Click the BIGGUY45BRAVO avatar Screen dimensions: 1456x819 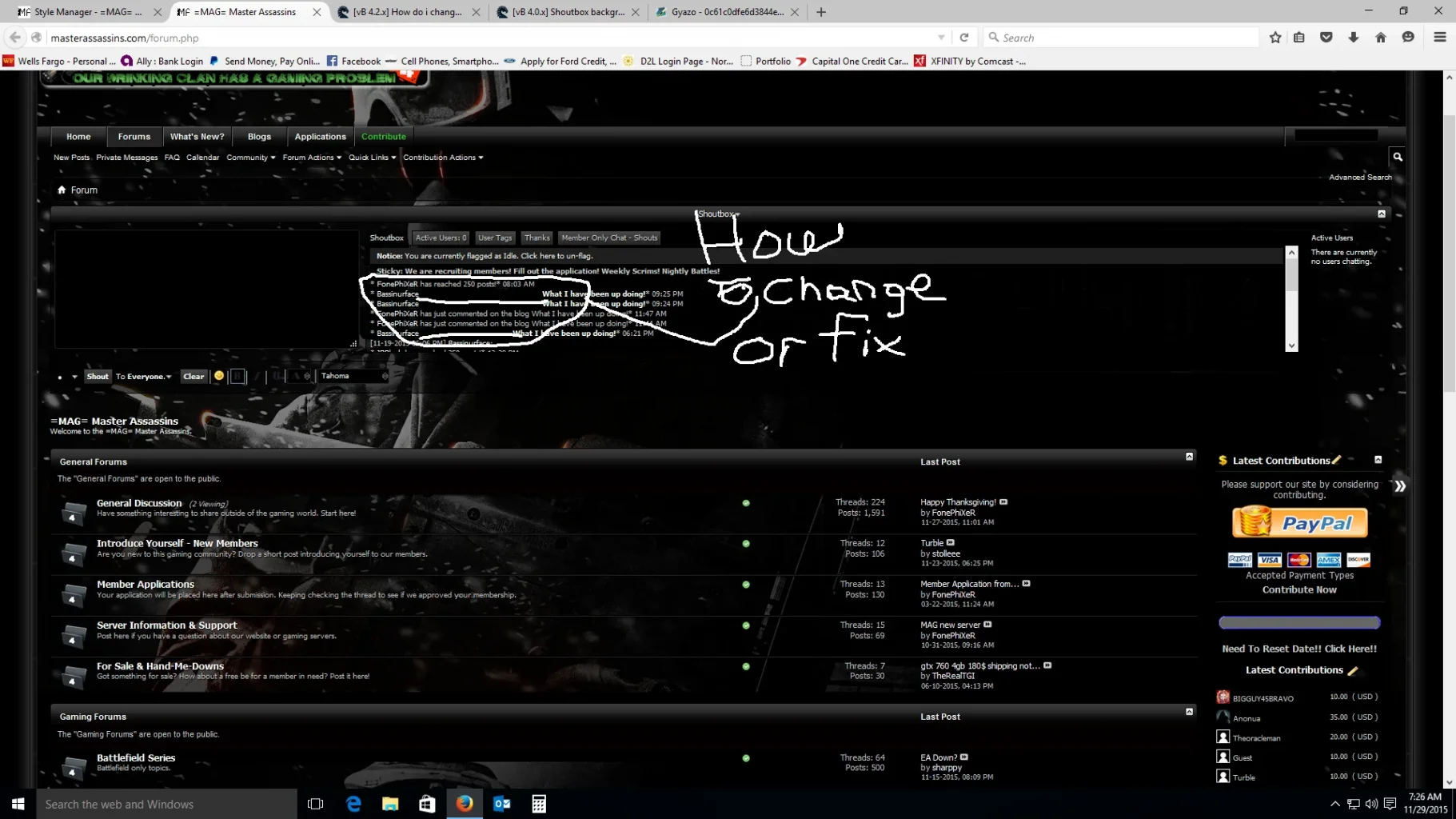pos(1223,697)
